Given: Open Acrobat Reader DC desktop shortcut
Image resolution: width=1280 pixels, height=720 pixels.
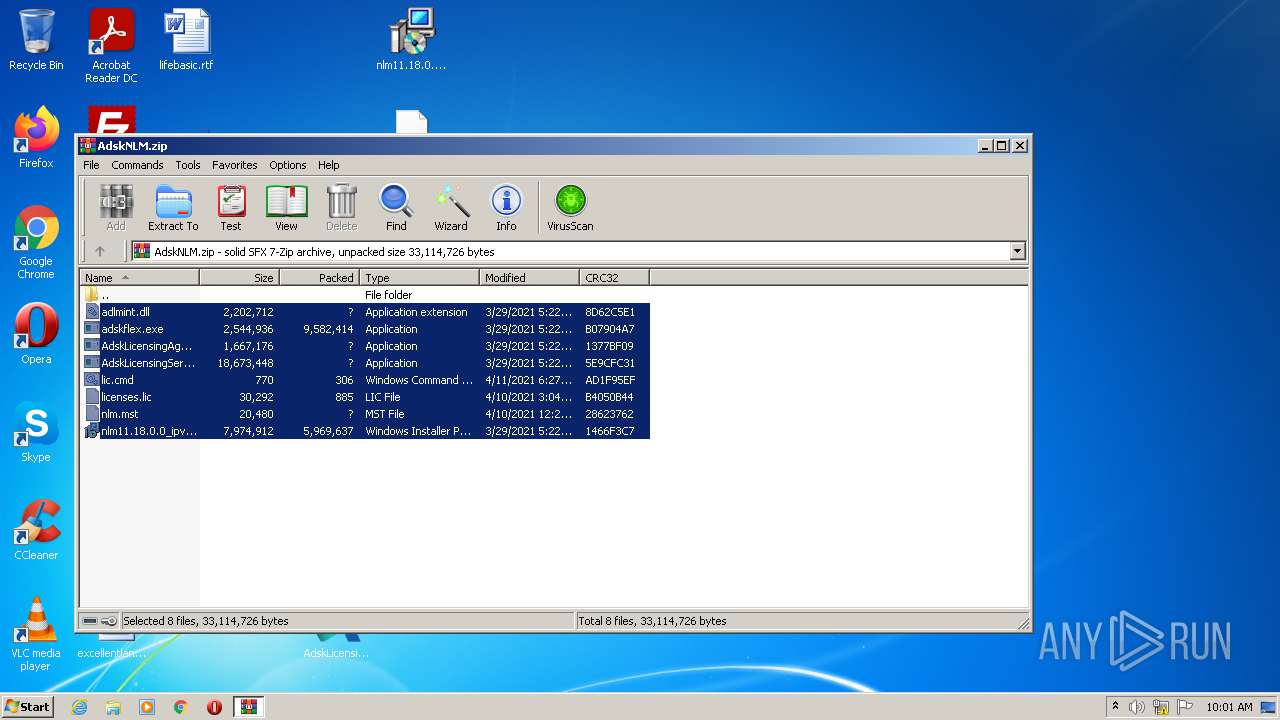Looking at the screenshot, I should tap(111, 46).
